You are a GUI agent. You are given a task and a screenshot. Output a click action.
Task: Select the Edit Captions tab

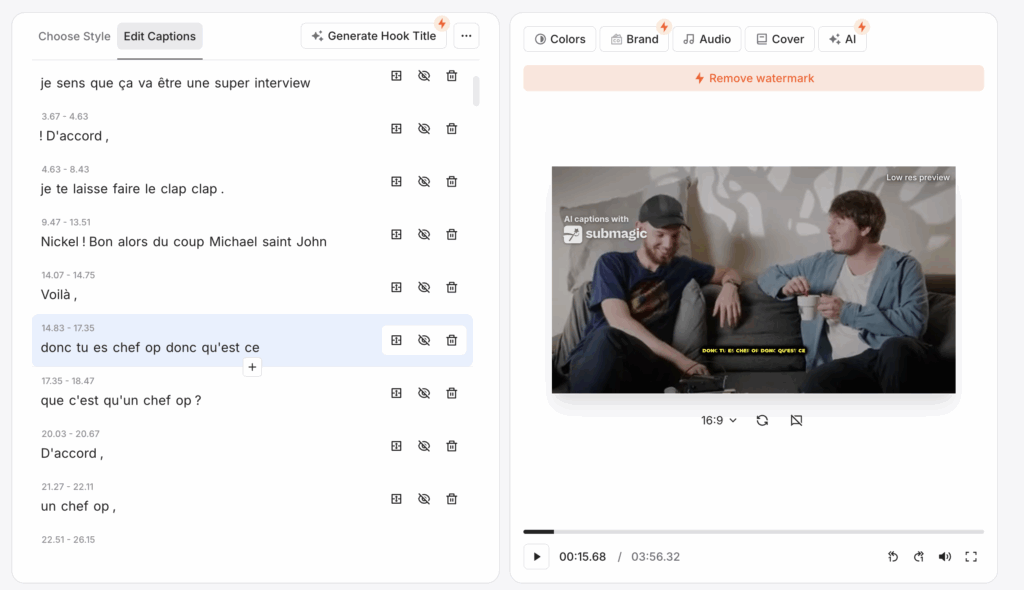pyautogui.click(x=160, y=37)
